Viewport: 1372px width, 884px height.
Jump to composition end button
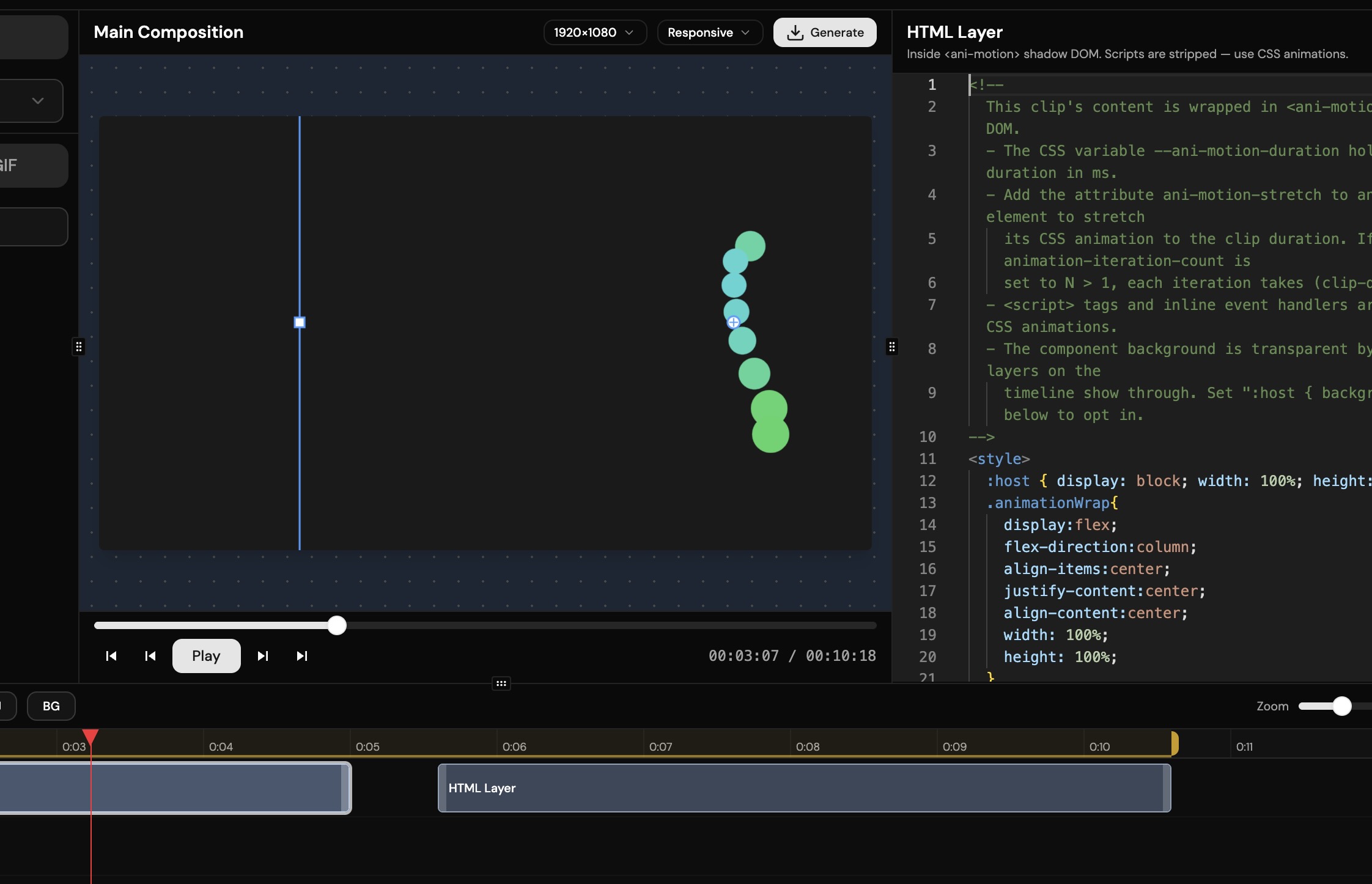(x=302, y=656)
